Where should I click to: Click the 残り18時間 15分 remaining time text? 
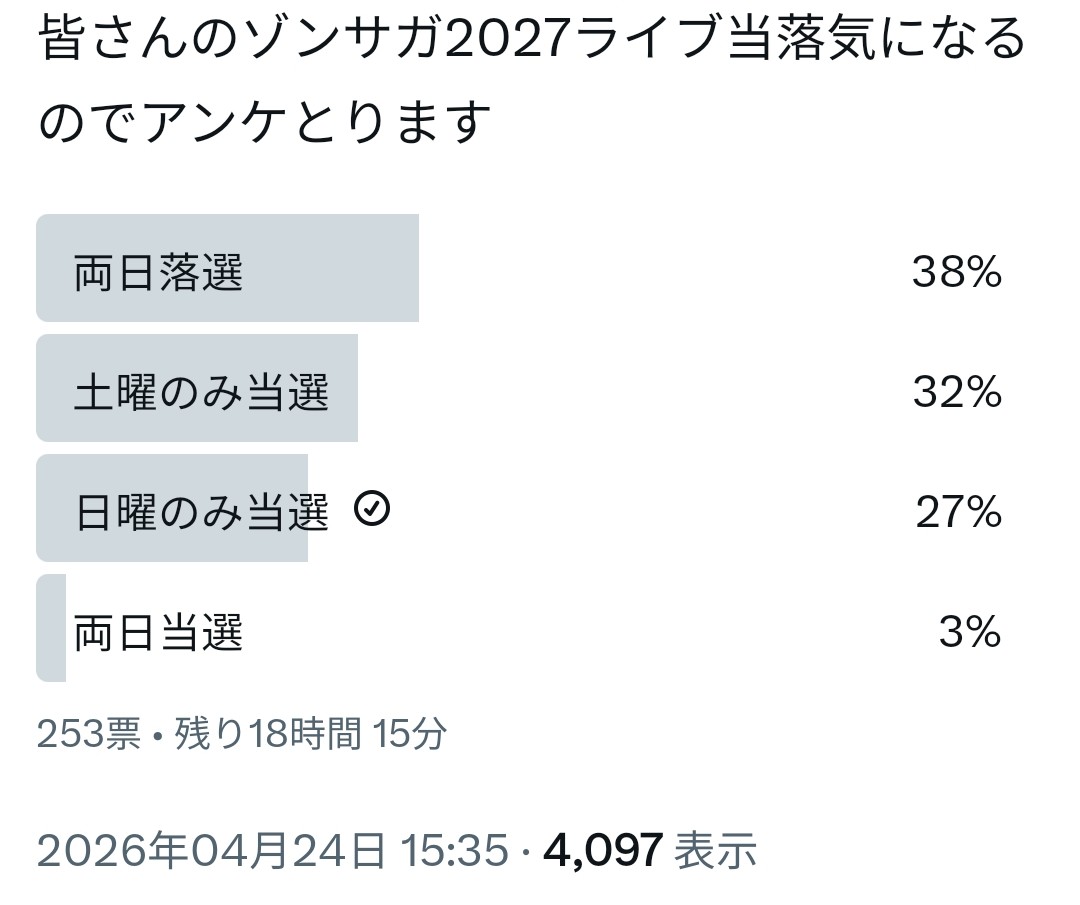[311, 735]
